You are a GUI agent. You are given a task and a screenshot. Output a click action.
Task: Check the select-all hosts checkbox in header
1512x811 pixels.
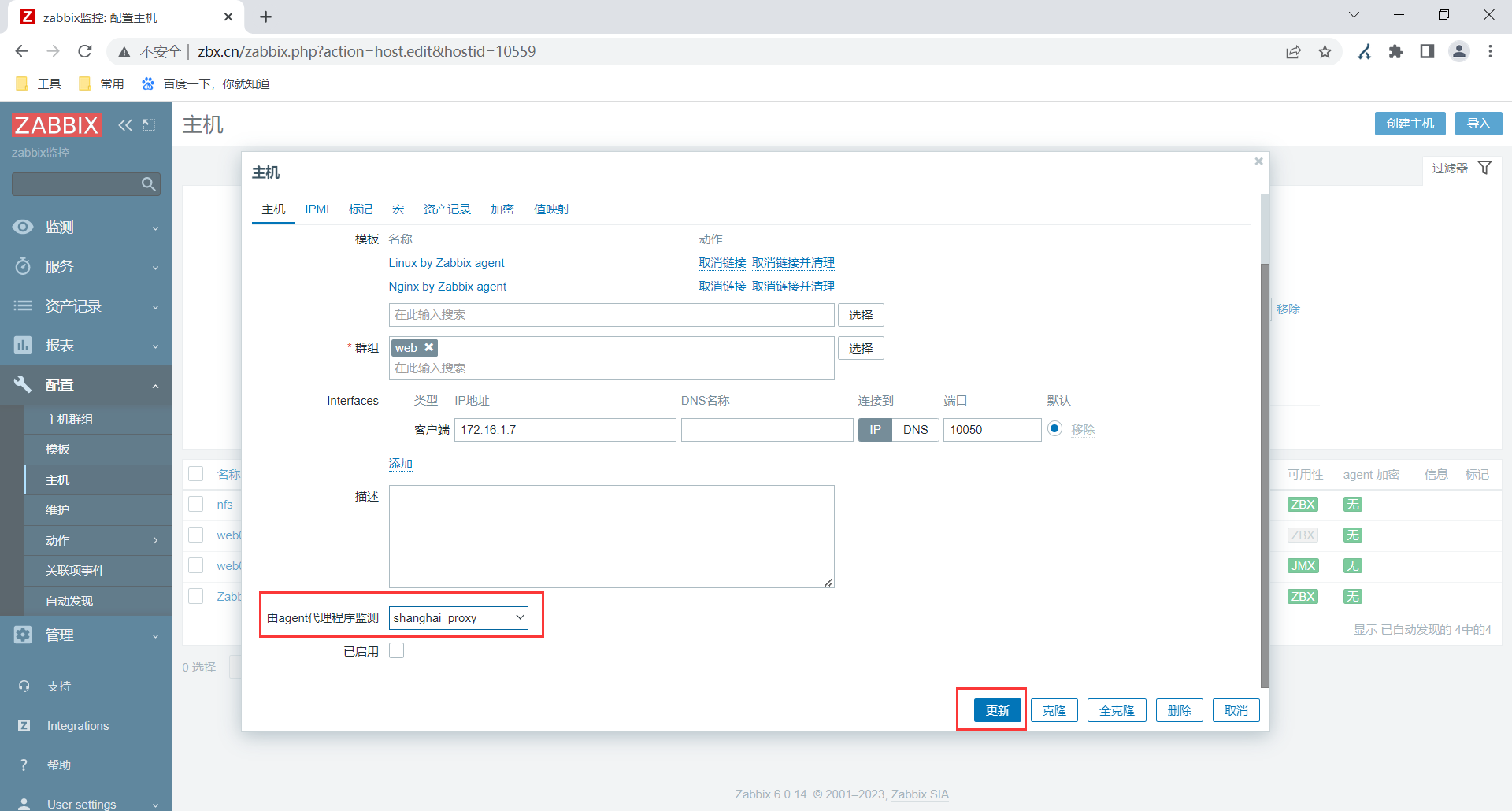[196, 473]
